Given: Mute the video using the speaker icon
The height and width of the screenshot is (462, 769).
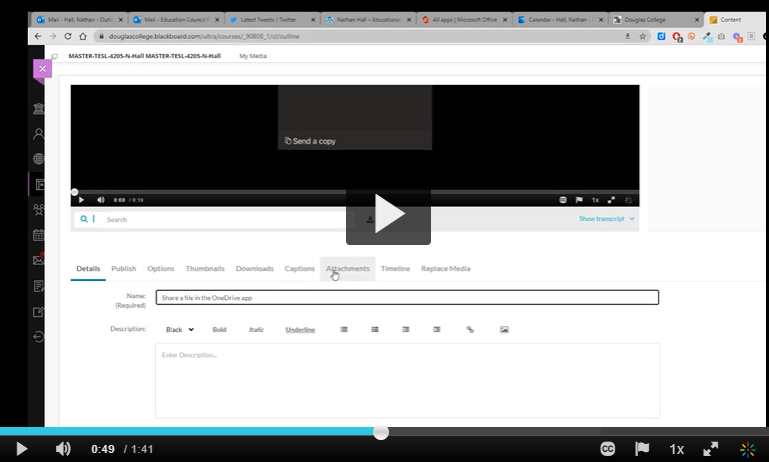Looking at the screenshot, I should coord(63,449).
